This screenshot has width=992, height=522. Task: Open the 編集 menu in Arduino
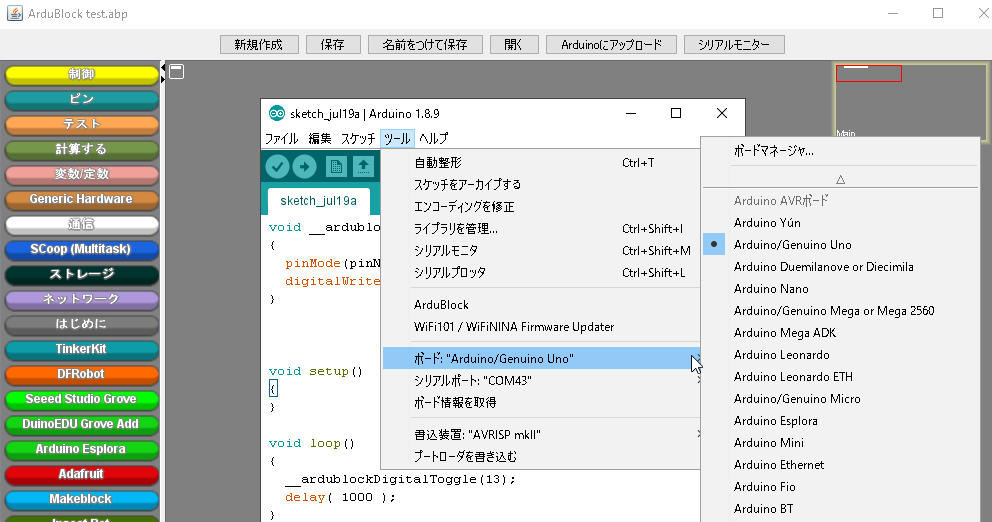click(319, 138)
